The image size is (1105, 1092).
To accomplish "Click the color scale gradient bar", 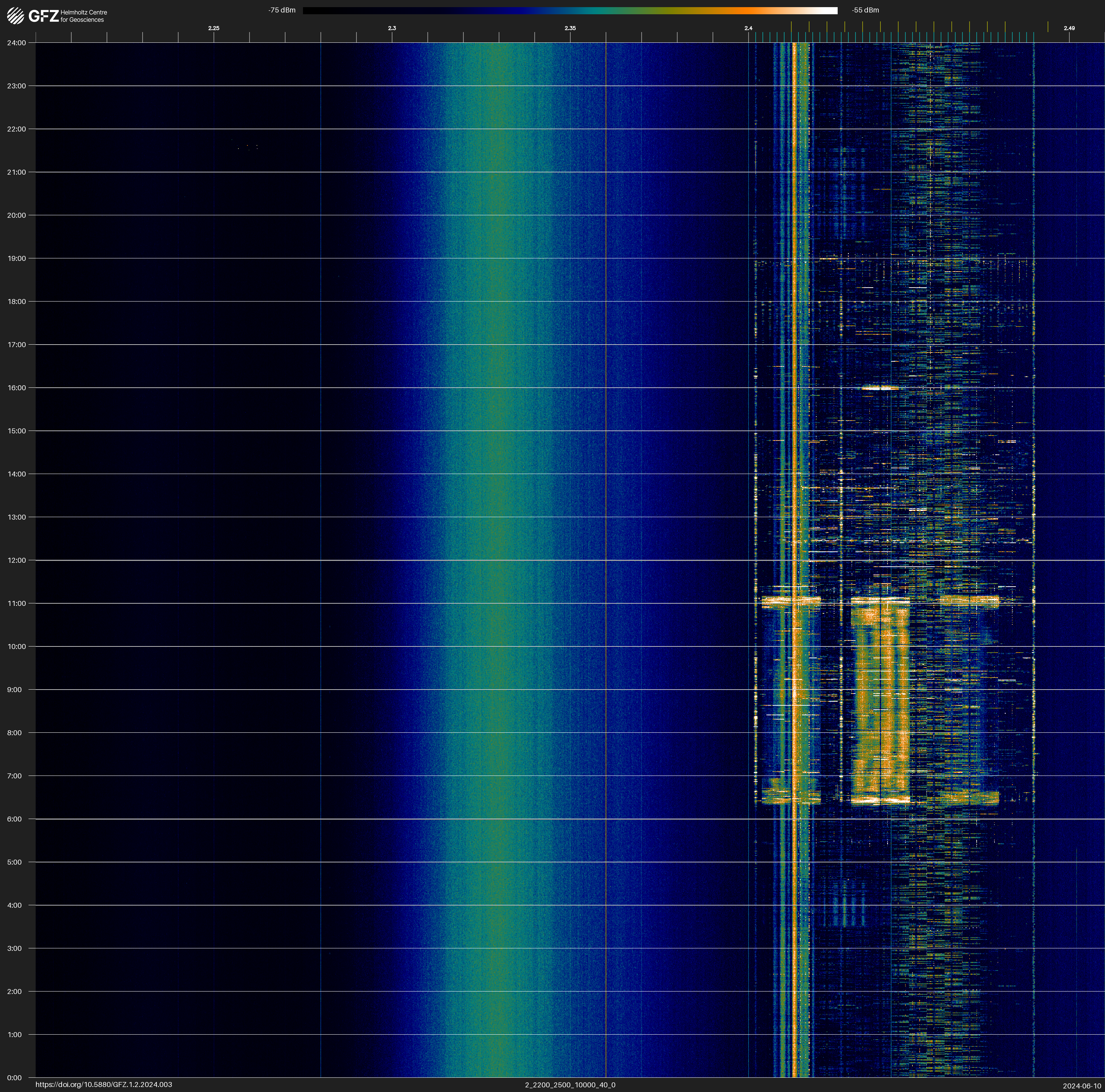I will tap(570, 10).
